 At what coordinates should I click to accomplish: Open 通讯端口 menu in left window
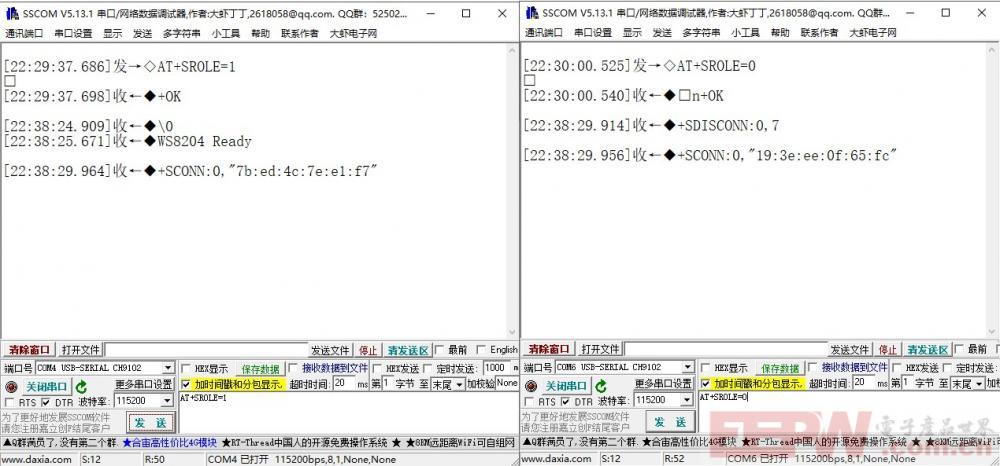click(24, 33)
